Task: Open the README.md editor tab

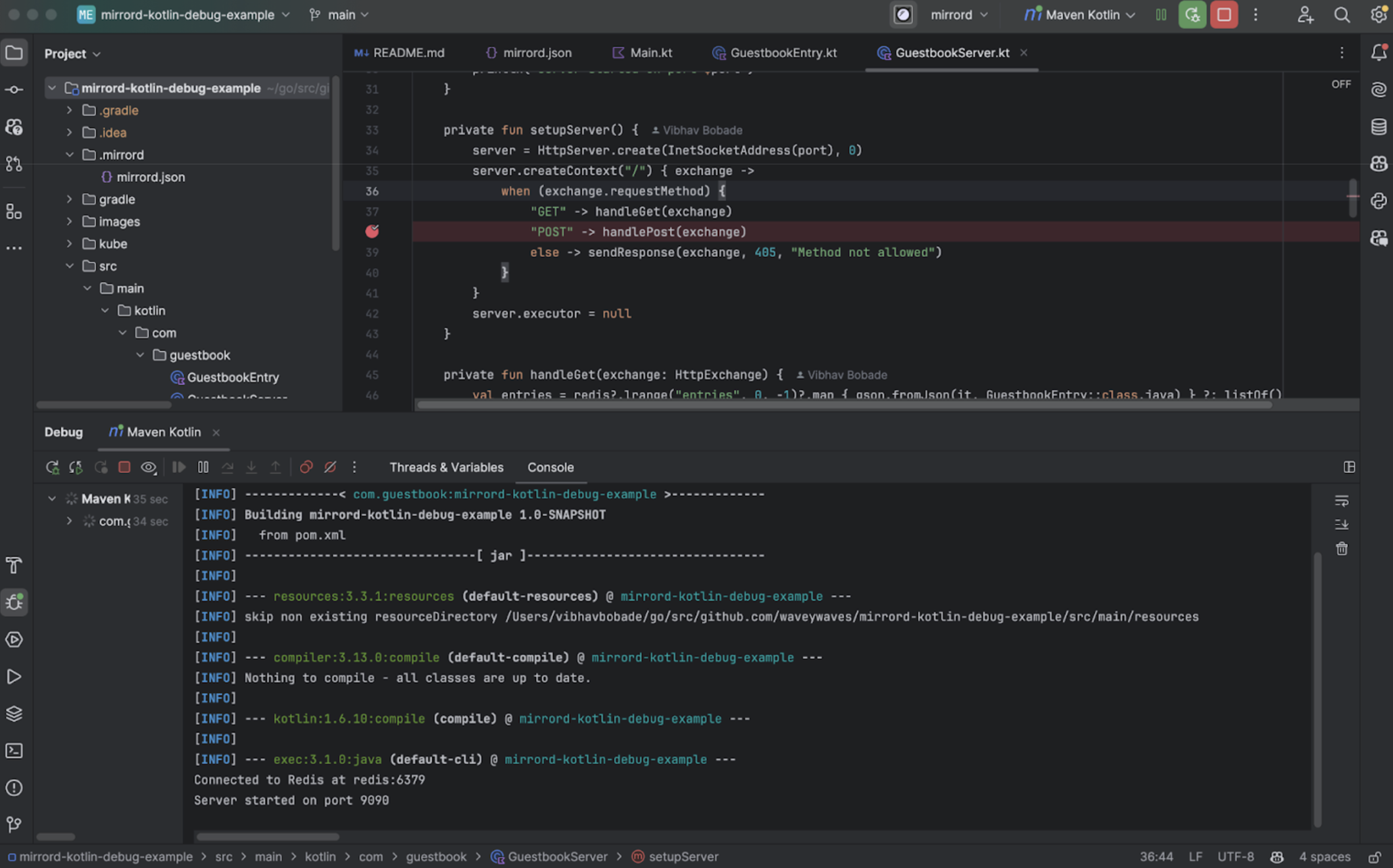Action: click(x=408, y=53)
